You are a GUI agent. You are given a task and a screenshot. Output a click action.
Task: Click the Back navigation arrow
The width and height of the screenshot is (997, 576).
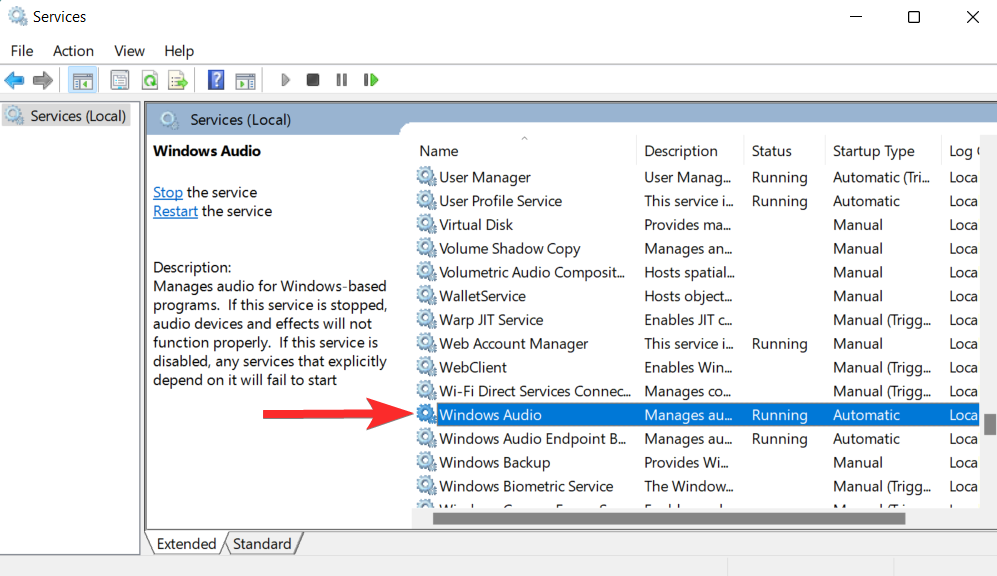(x=14, y=80)
